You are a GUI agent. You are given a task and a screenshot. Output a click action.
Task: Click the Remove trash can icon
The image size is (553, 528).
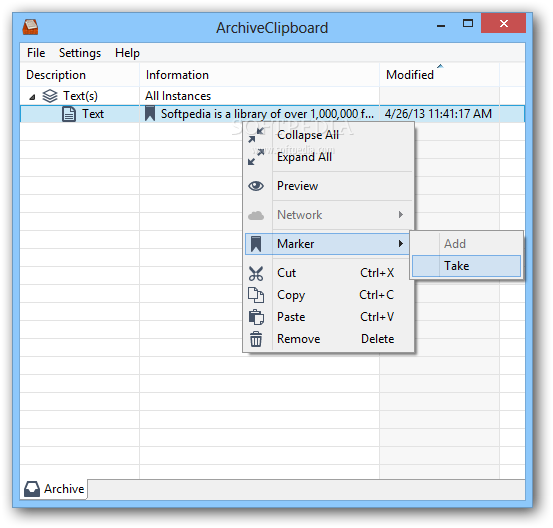(256, 339)
